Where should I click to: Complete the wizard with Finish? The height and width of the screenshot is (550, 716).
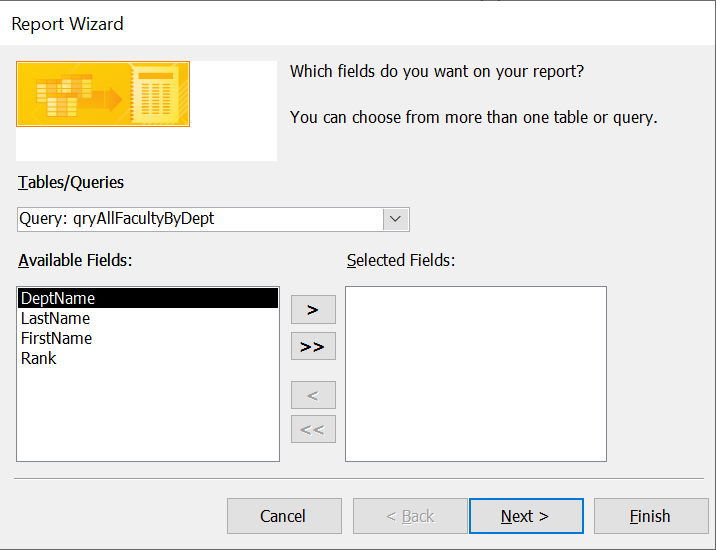pos(651,516)
